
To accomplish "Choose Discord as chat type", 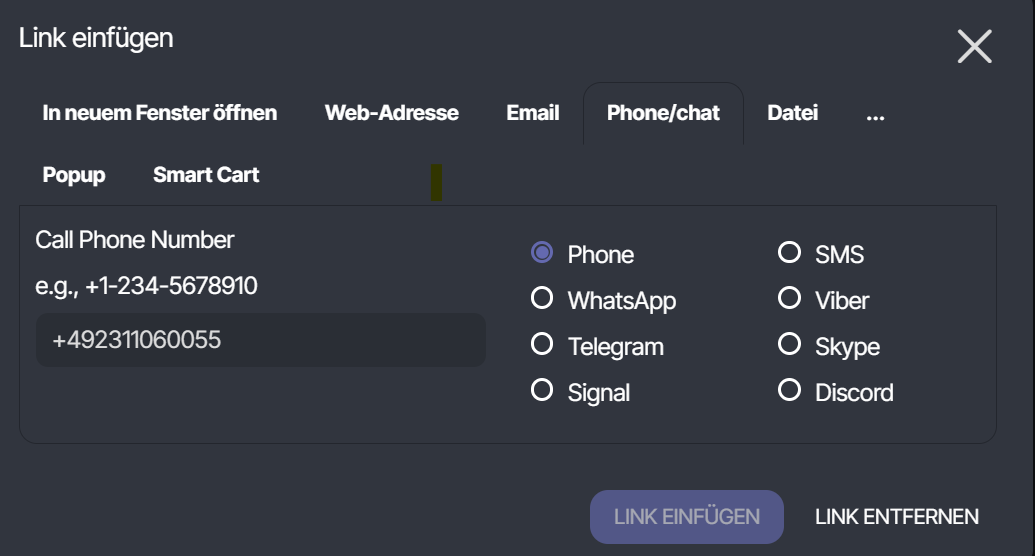I will click(x=789, y=390).
